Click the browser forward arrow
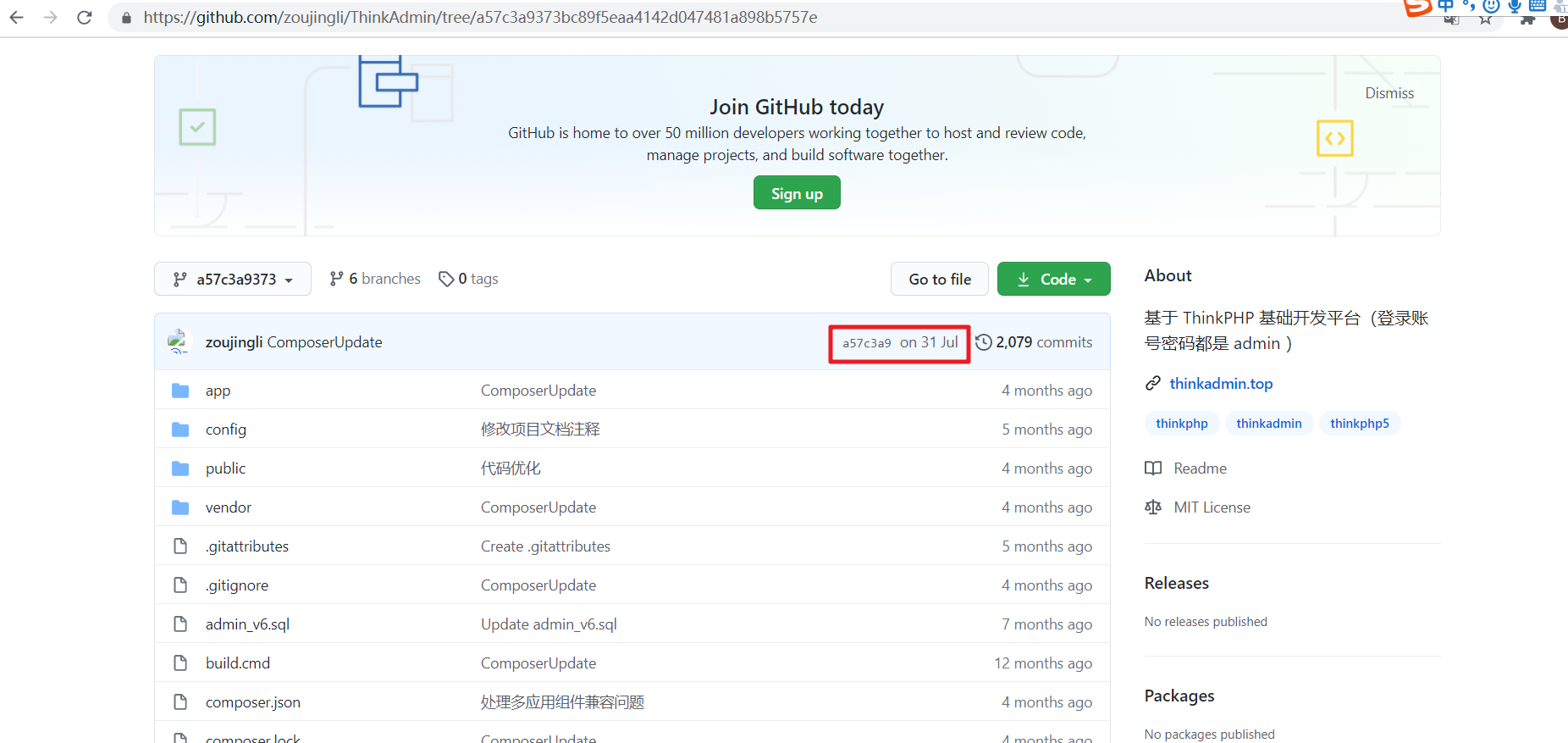1568x743 pixels. click(x=50, y=17)
